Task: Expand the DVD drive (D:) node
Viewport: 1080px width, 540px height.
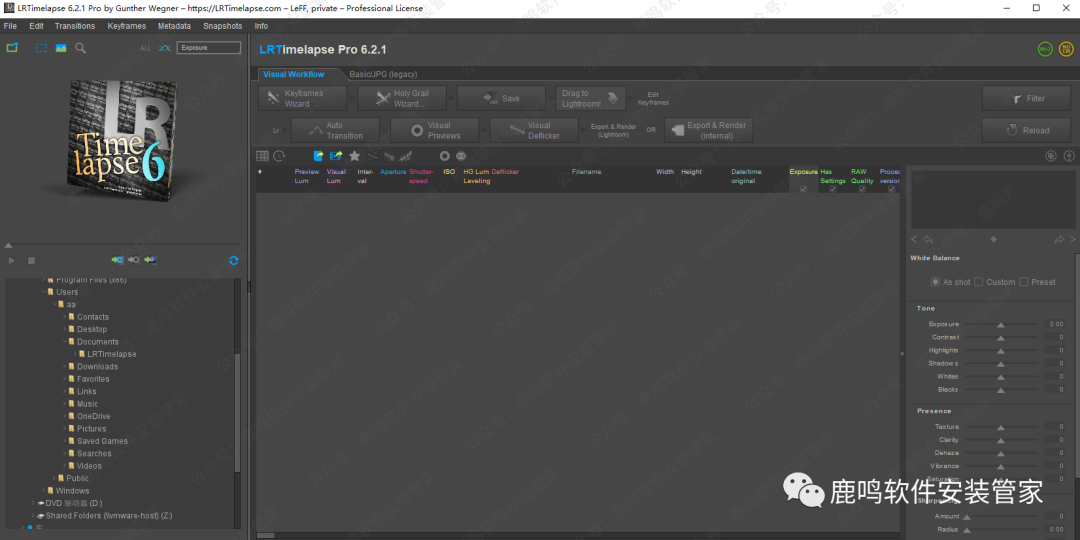Action: [x=33, y=503]
